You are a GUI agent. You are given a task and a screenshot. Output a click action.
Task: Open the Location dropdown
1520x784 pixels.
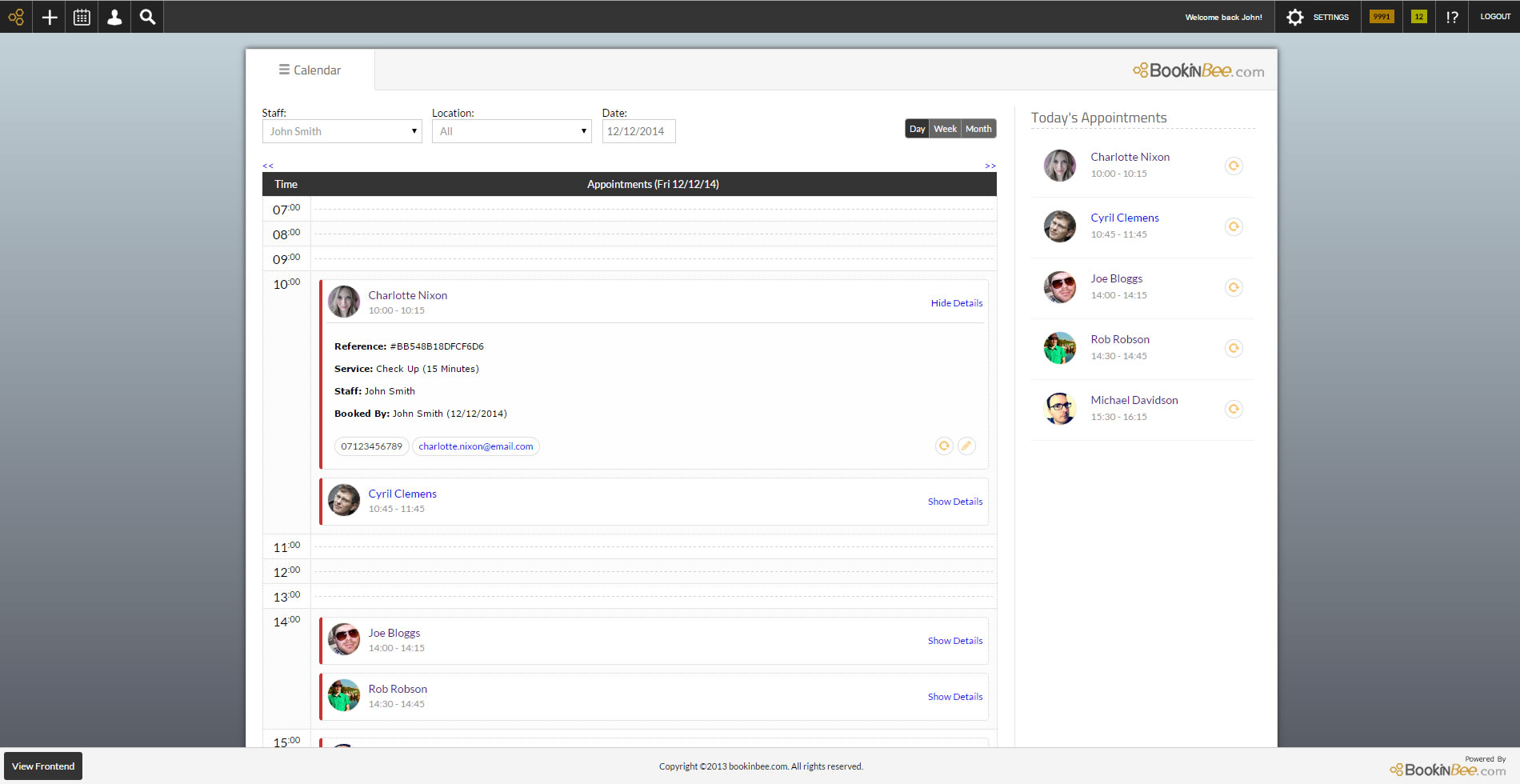(511, 131)
